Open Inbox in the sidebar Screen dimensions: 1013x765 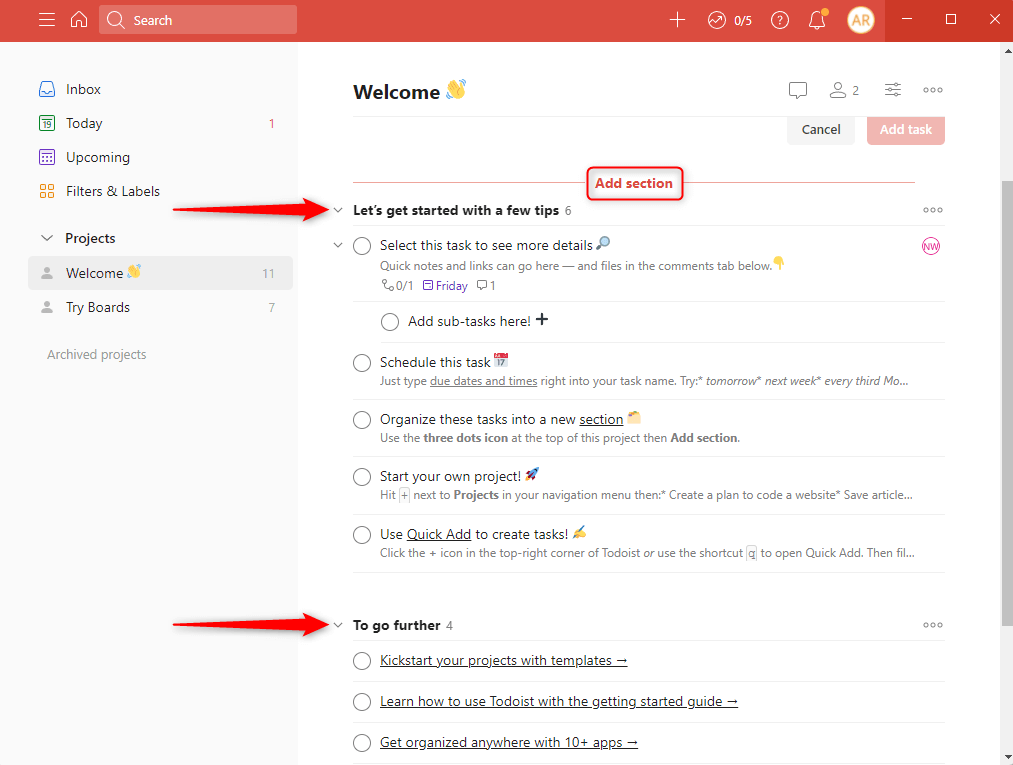click(x=160, y=89)
